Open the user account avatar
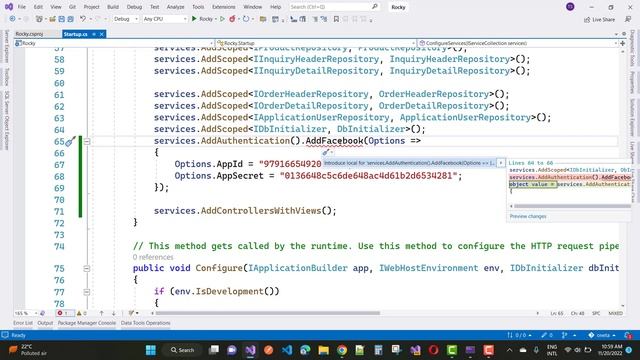640x360 pixels. coord(570,7)
